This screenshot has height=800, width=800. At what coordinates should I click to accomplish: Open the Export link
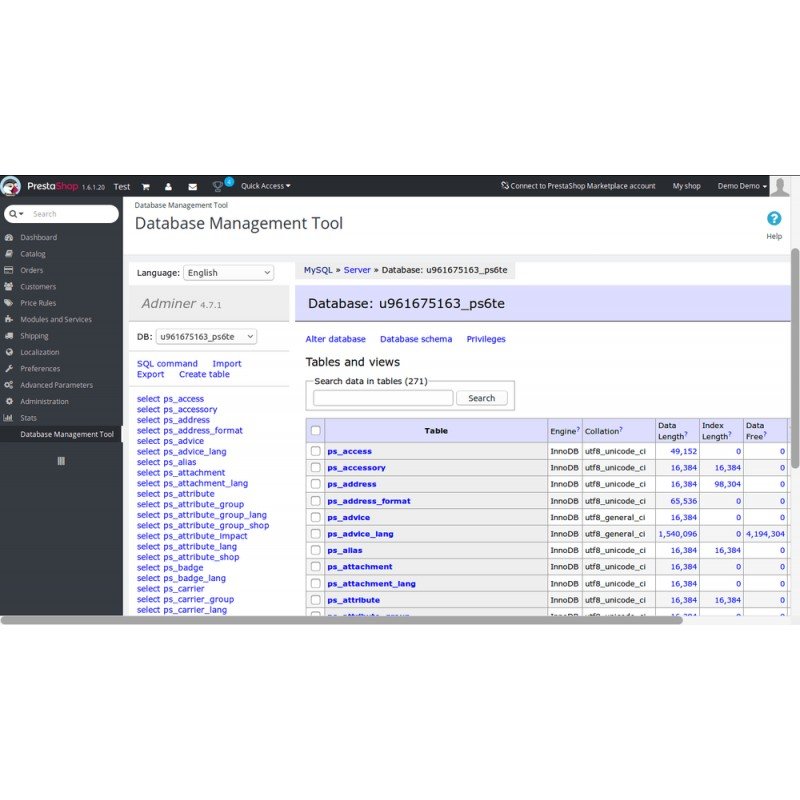151,374
